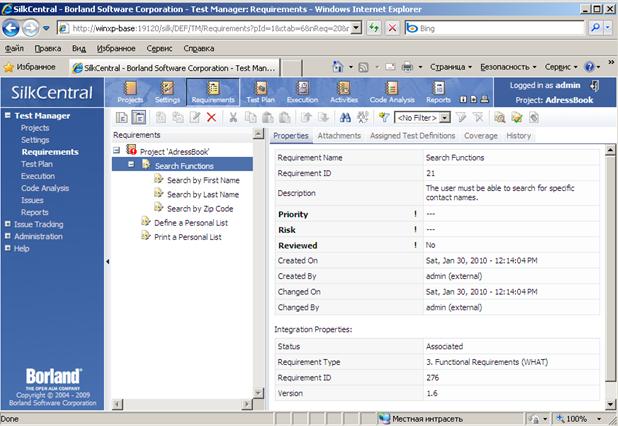
Task: Switch to the Attachments tab
Action: coord(339,136)
